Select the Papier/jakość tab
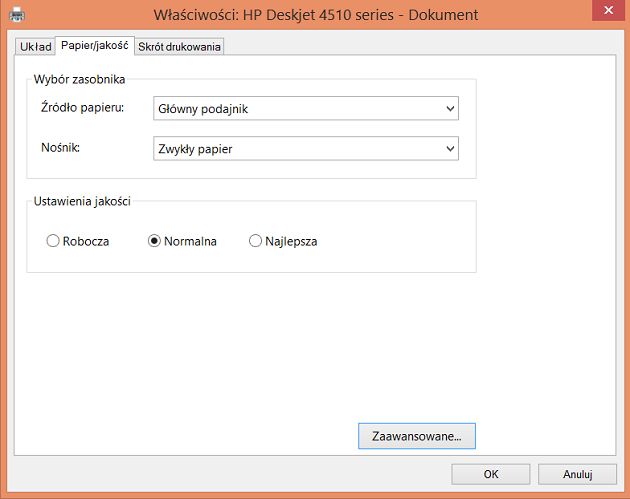 [x=95, y=45]
